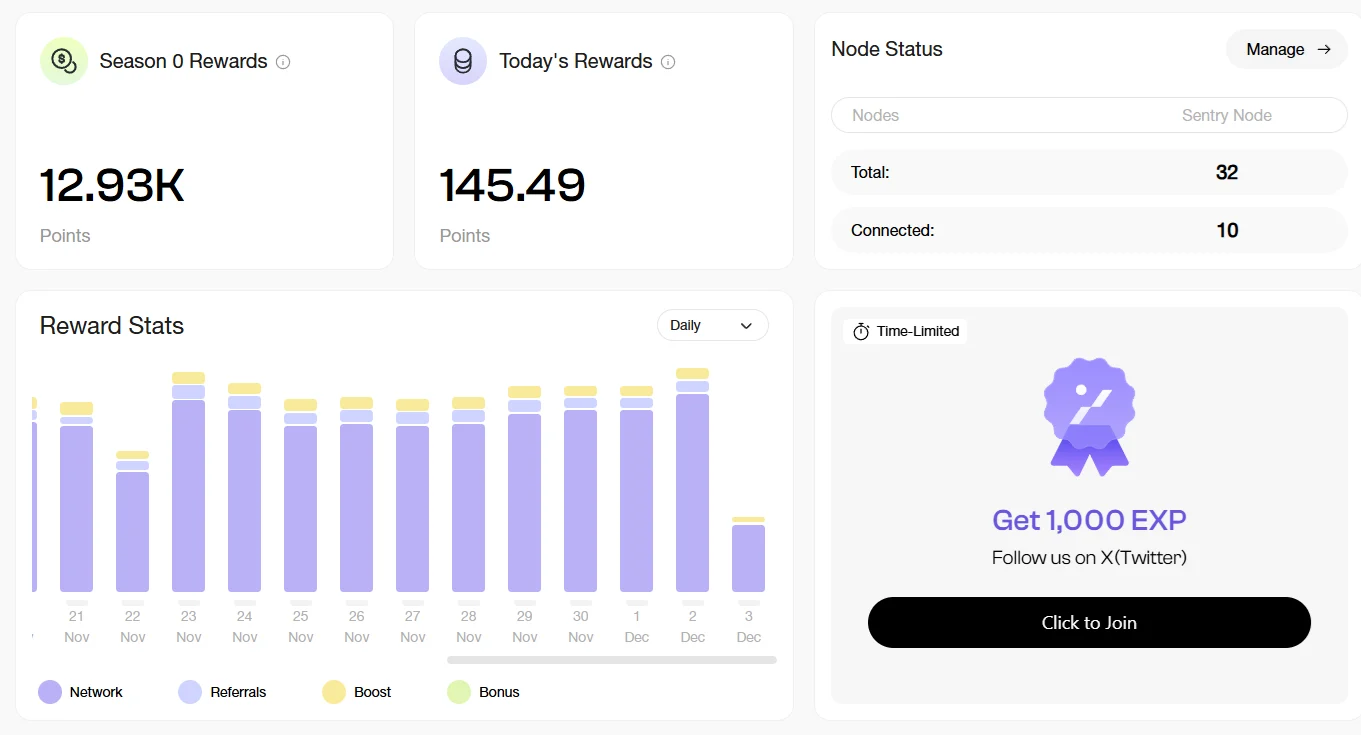
Task: Click the 12.93K points value
Action: 112,185
